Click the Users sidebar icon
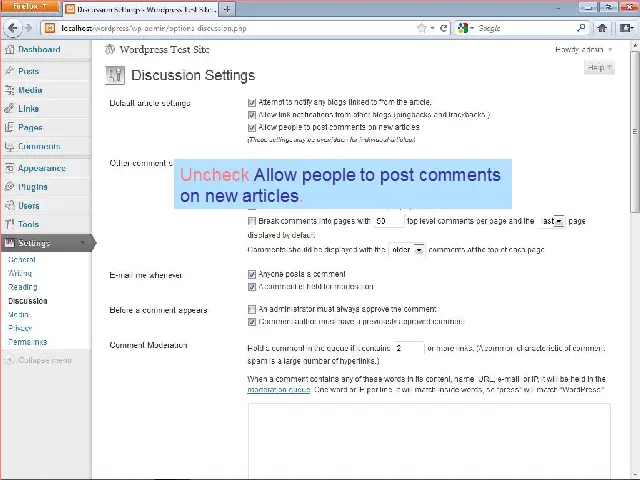The height and width of the screenshot is (480, 640). point(9,205)
